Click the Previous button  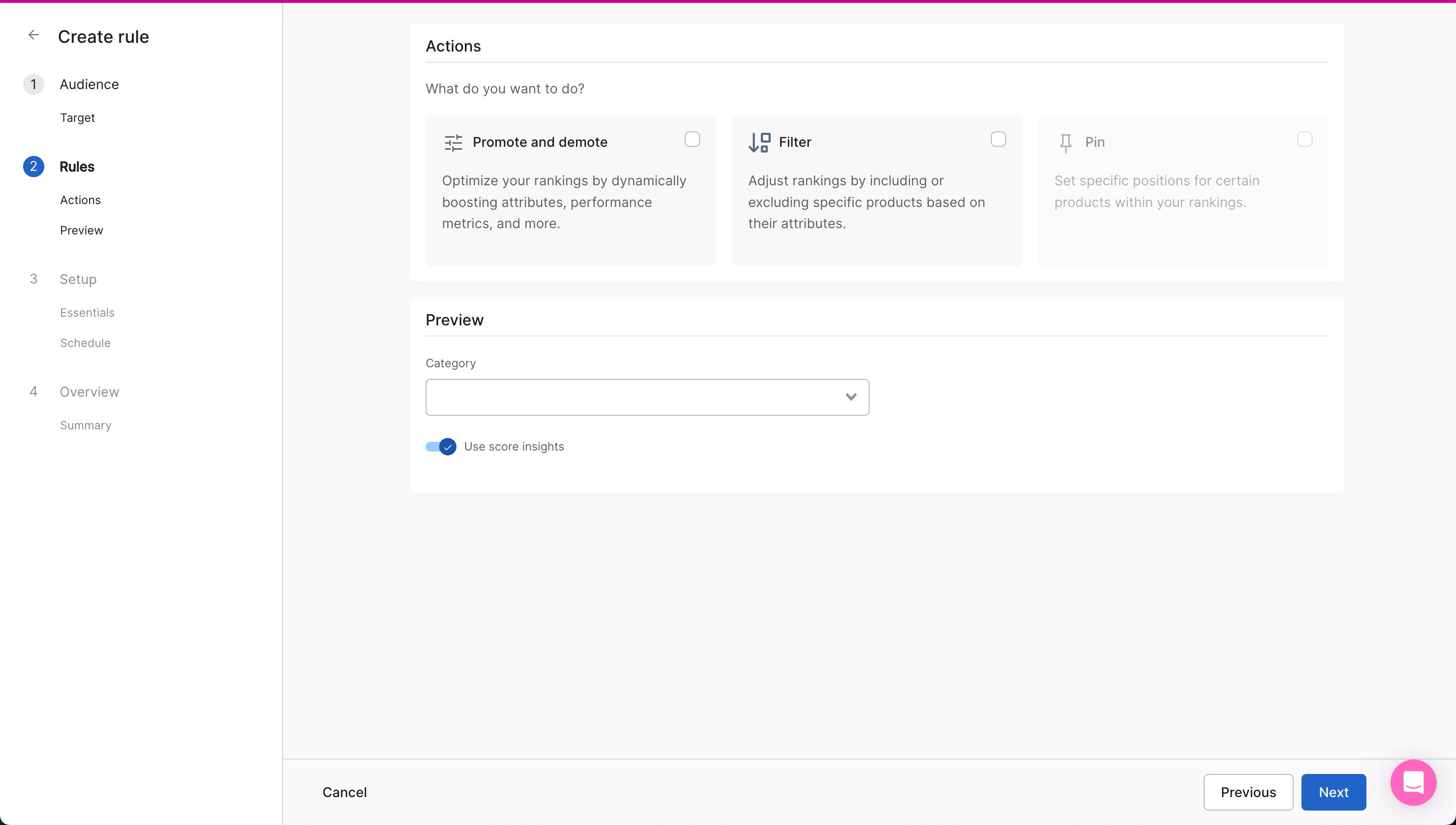point(1248,792)
